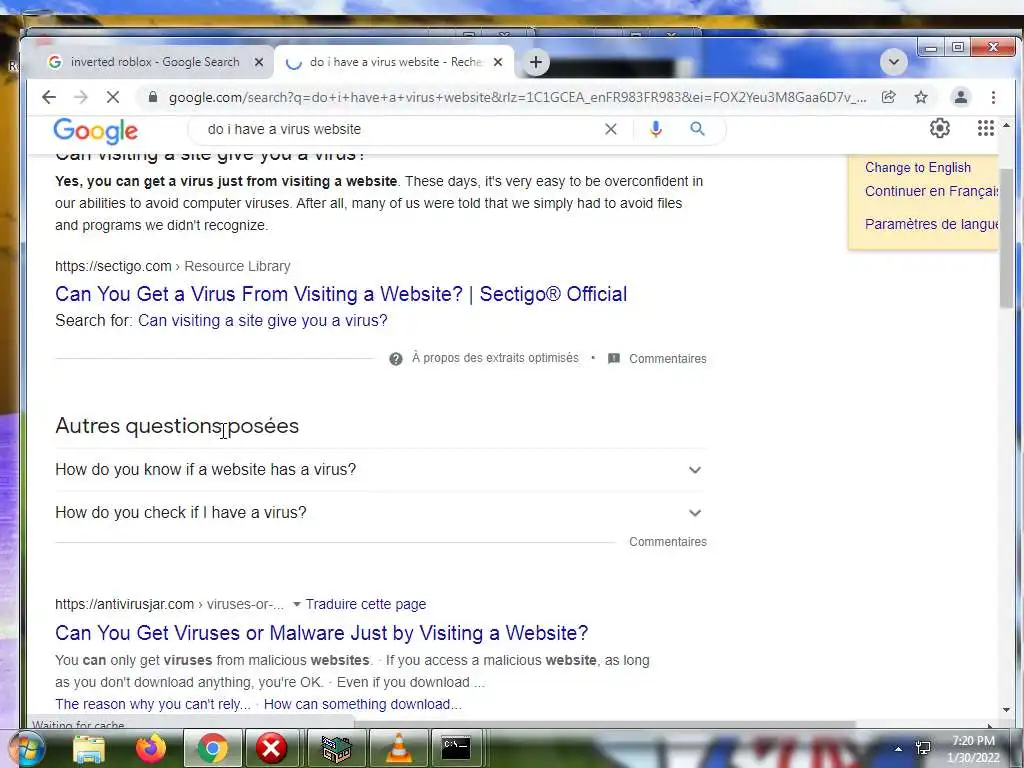Viewport: 1024px width, 768px height.
Task: Open the Windows Start button
Action: click(26, 748)
